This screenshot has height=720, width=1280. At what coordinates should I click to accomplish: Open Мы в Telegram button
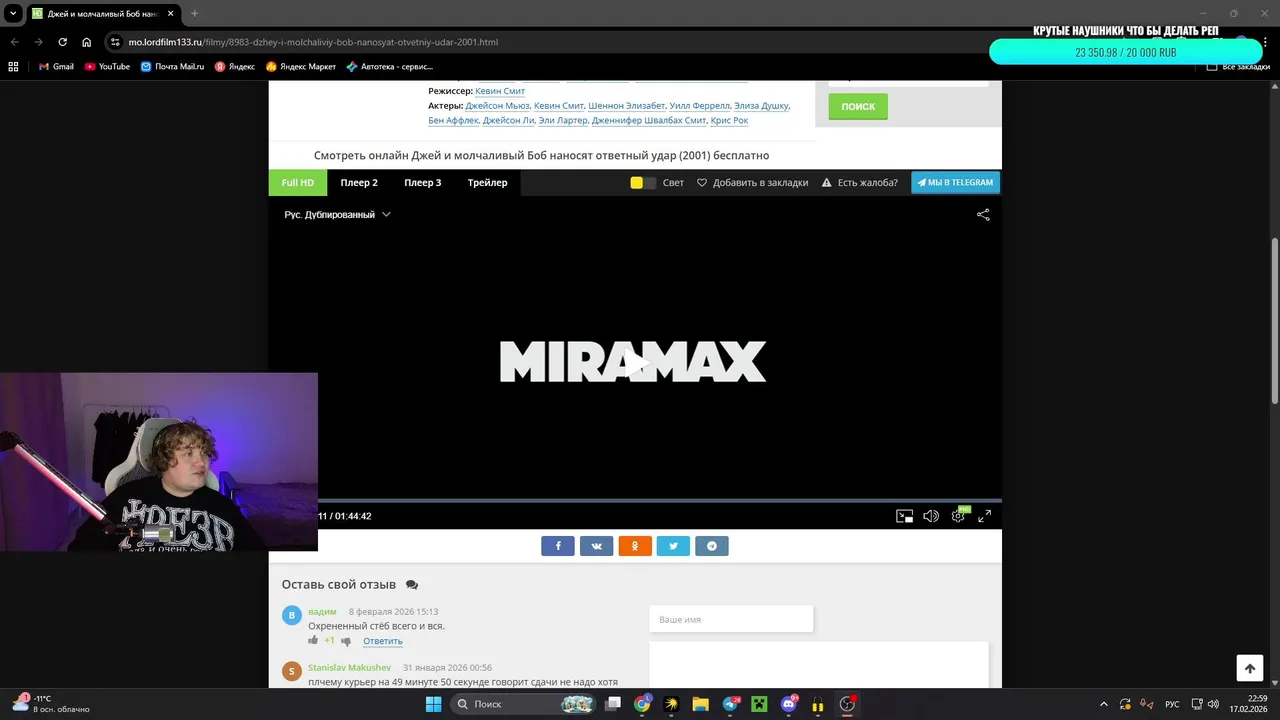click(955, 183)
